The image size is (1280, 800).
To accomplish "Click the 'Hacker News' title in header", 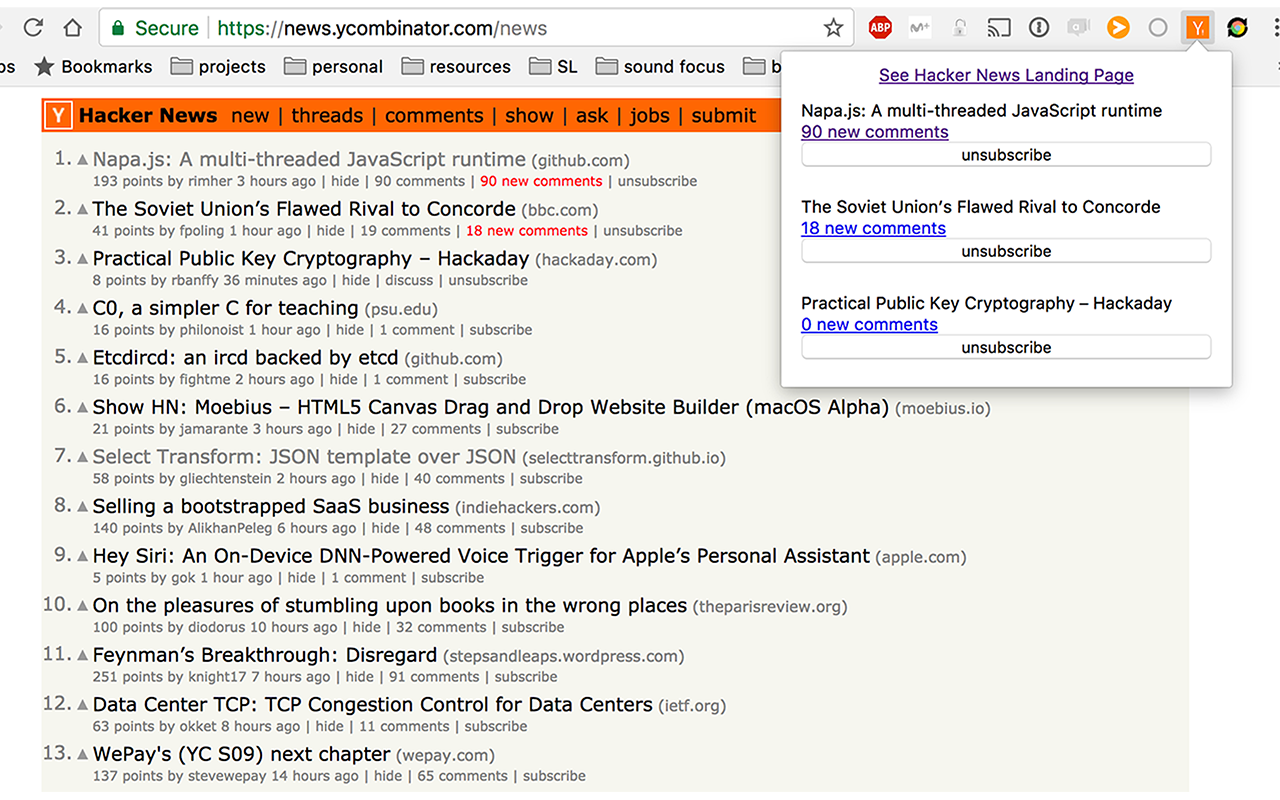I will (x=148, y=116).
